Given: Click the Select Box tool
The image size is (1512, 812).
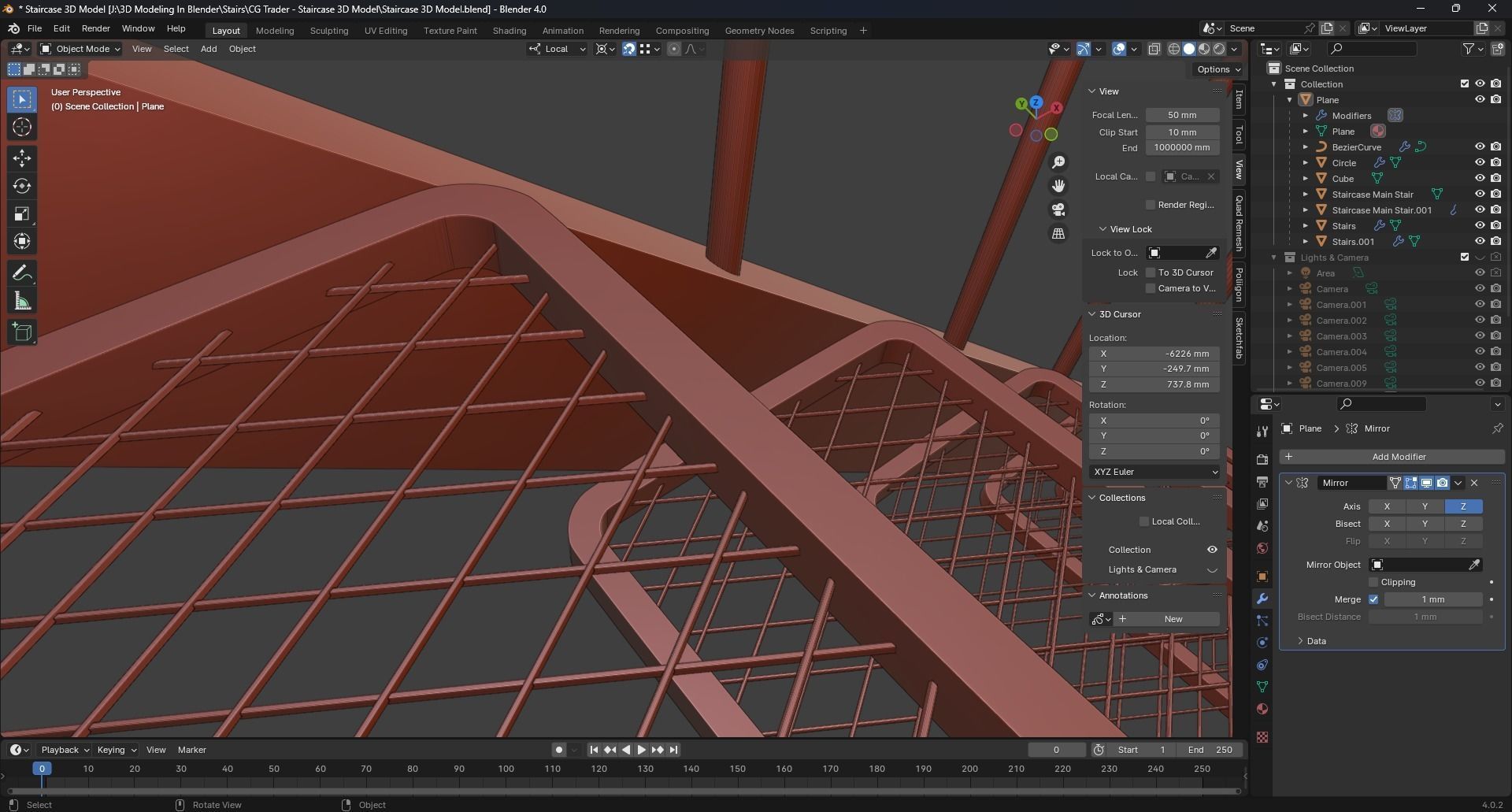Looking at the screenshot, I should click(x=22, y=99).
